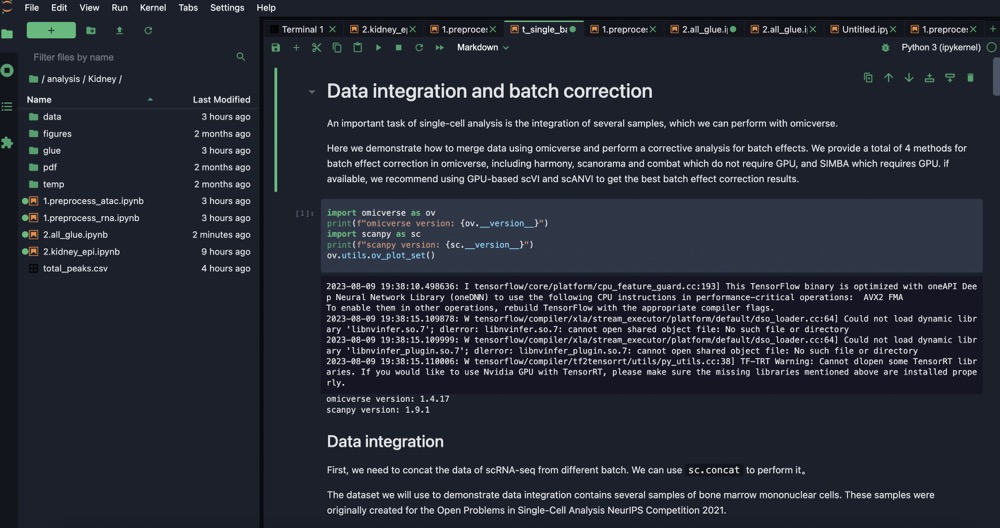The height and width of the screenshot is (528, 1000).
Task: Switch kernel via Python 3 (ipykernel) label
Action: pos(941,48)
